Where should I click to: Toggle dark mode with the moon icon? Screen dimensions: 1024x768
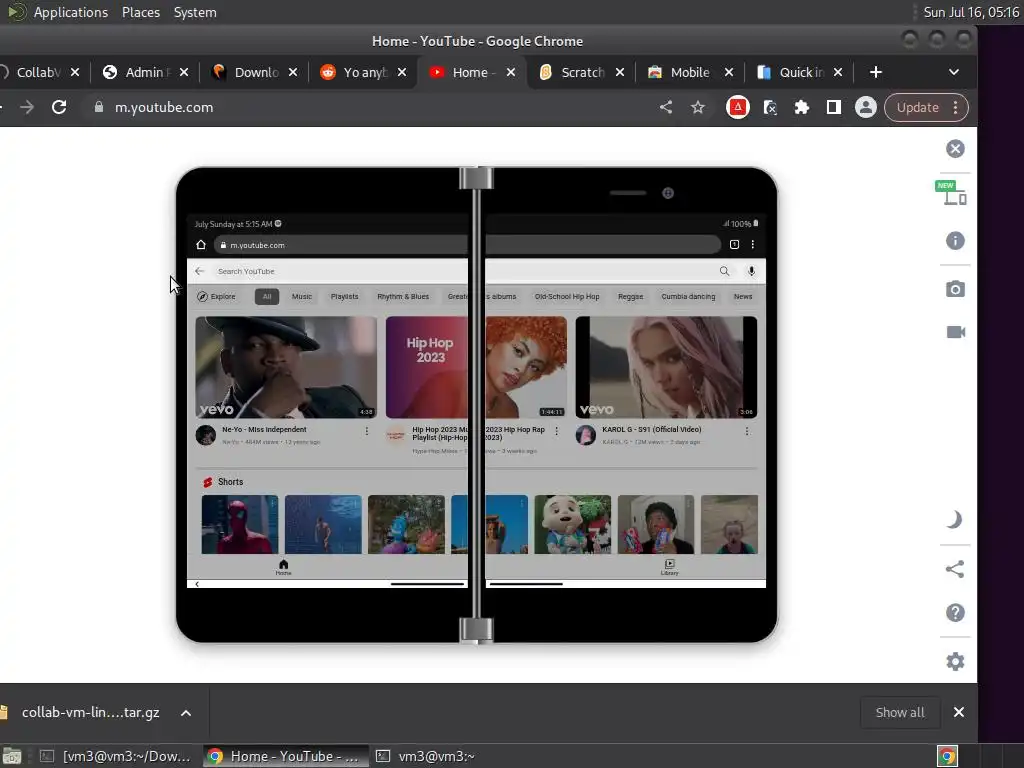click(x=955, y=520)
